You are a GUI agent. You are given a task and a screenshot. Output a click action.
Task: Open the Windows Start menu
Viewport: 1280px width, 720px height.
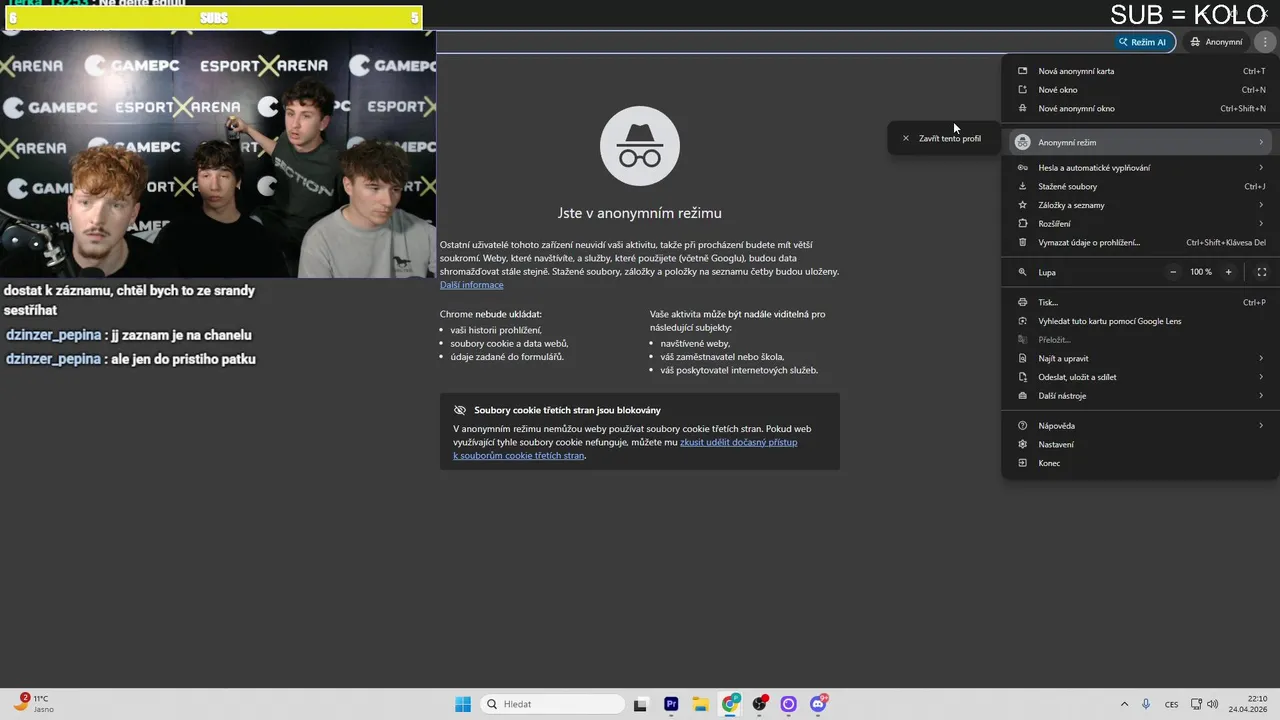(463, 704)
